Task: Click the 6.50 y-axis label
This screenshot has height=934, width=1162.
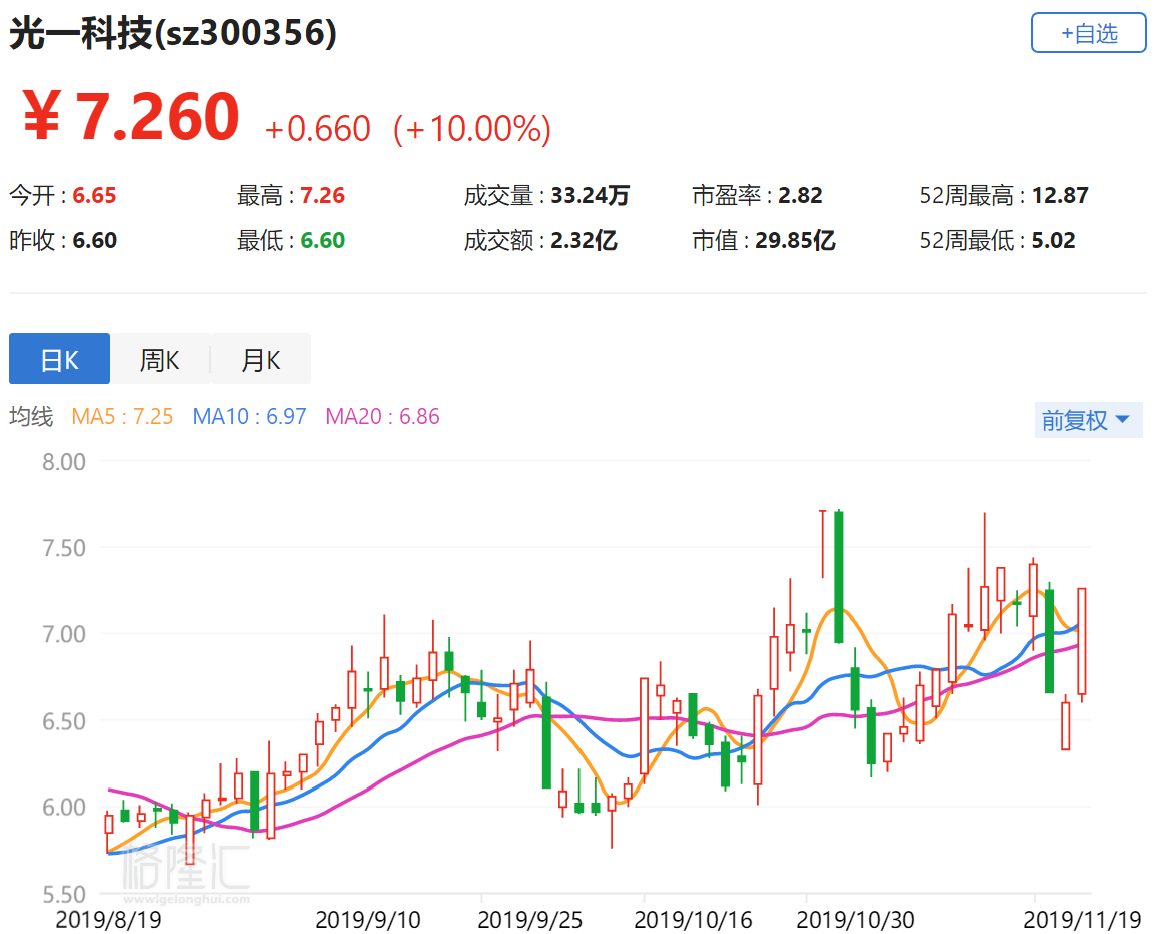Action: click(64, 721)
